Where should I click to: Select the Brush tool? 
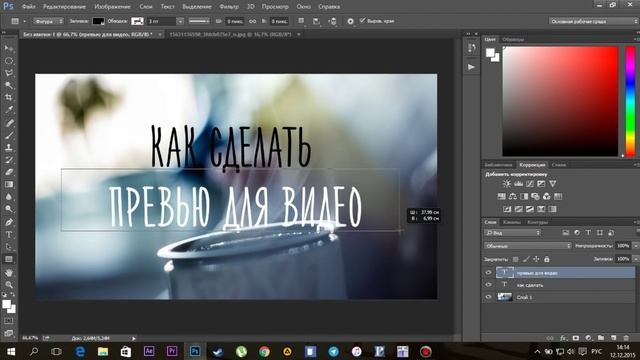click(x=9, y=135)
